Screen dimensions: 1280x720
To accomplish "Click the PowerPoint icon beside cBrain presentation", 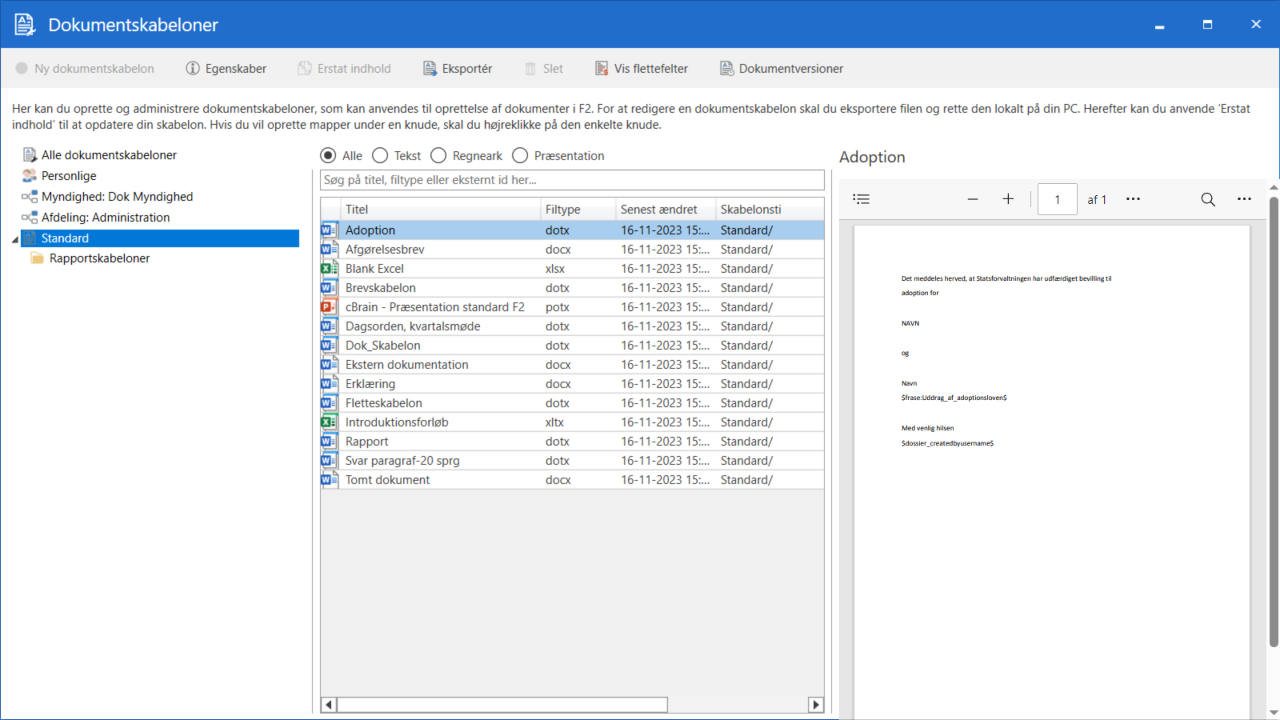I will [329, 307].
